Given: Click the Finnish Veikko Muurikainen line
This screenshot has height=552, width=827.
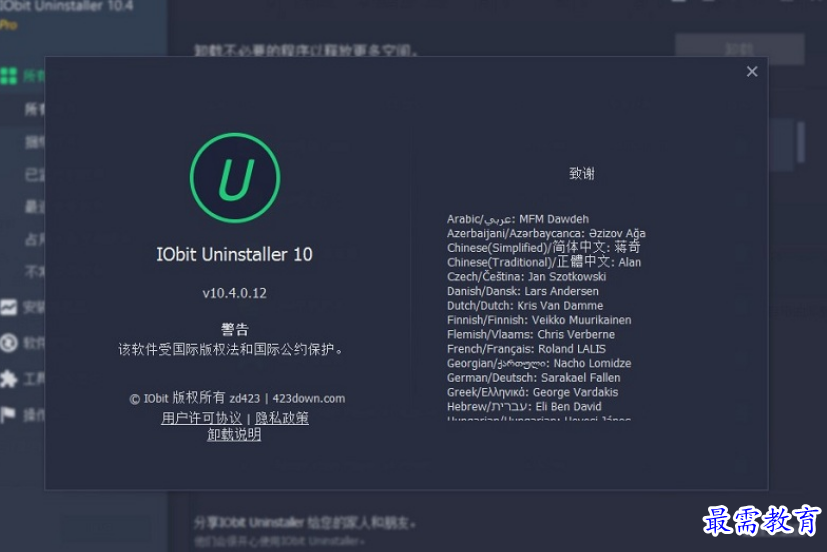Looking at the screenshot, I should [539, 320].
